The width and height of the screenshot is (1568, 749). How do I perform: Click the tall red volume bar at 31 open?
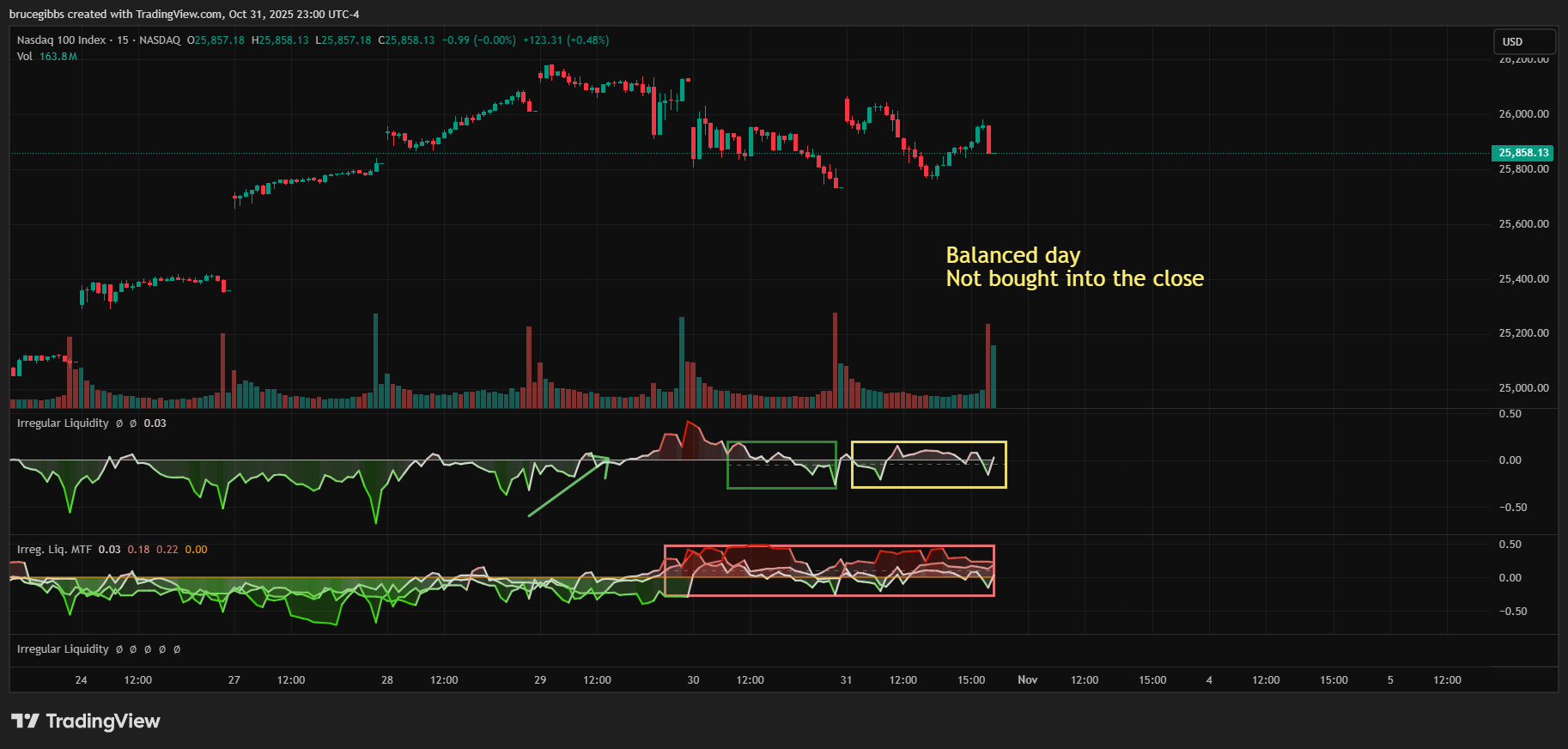click(x=835, y=361)
